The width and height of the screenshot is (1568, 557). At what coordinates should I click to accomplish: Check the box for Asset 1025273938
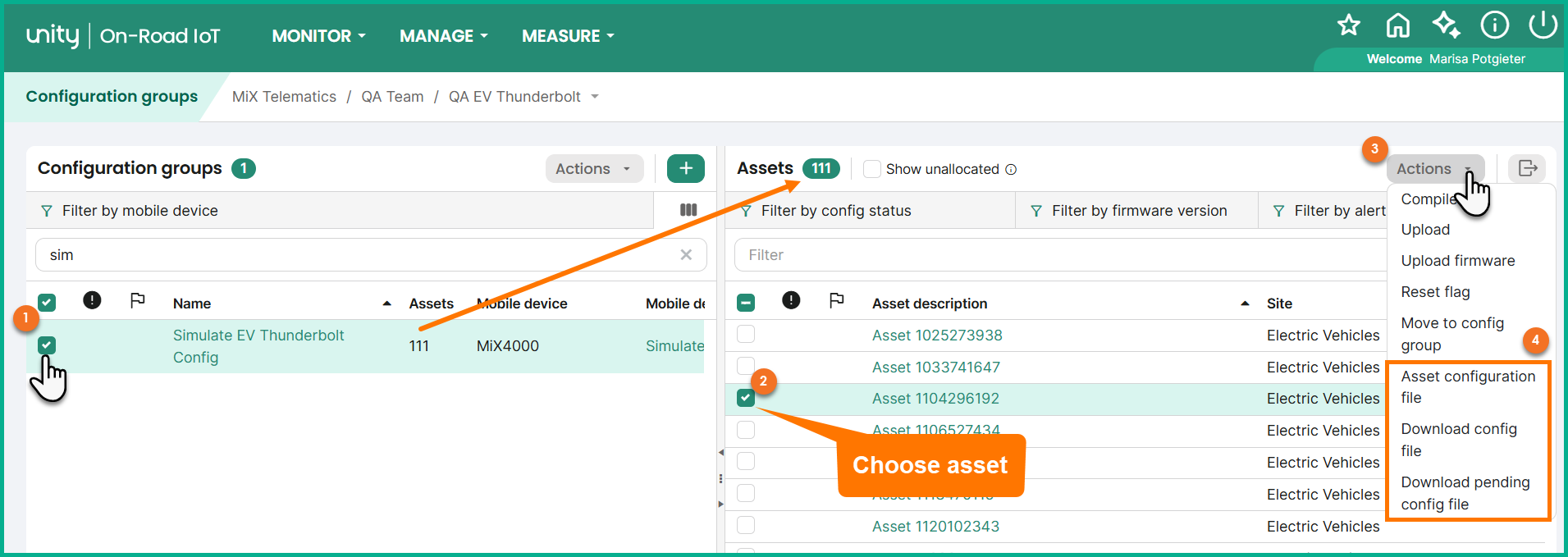coord(746,334)
